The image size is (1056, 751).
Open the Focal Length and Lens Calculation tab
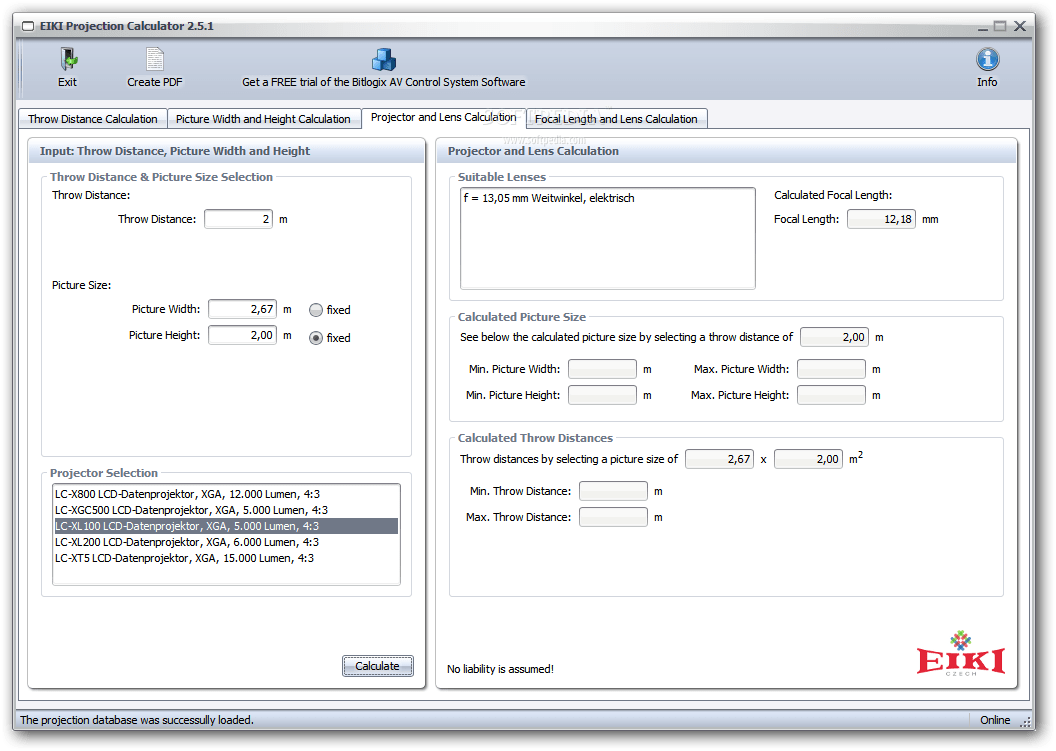click(616, 118)
